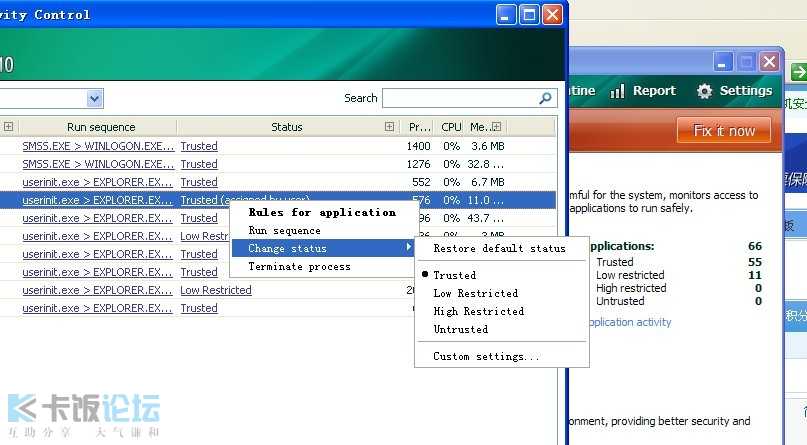Expand the Status column plus icon
The image size is (807, 445).
(390, 127)
